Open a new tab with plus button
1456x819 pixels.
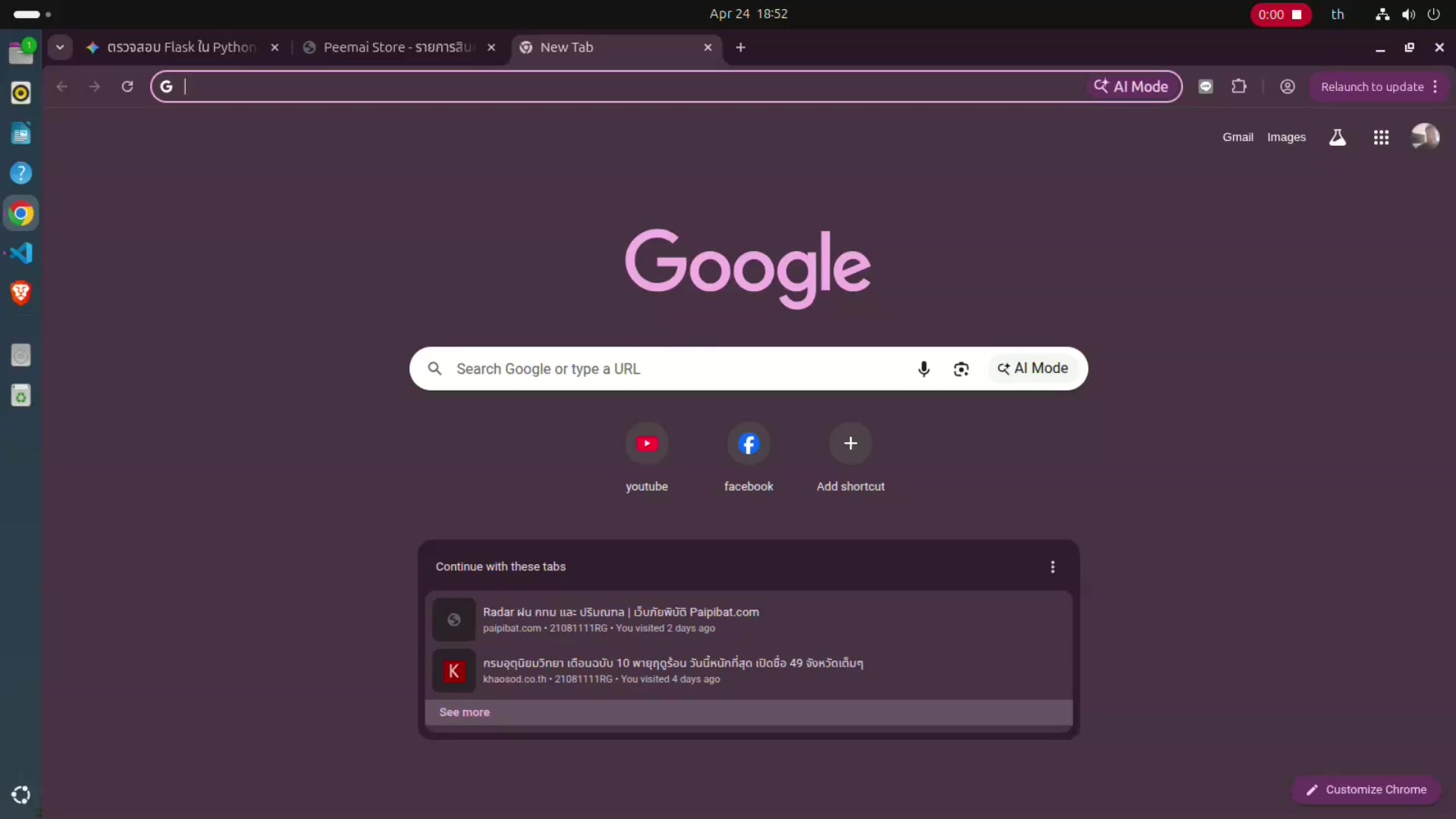[x=741, y=47]
